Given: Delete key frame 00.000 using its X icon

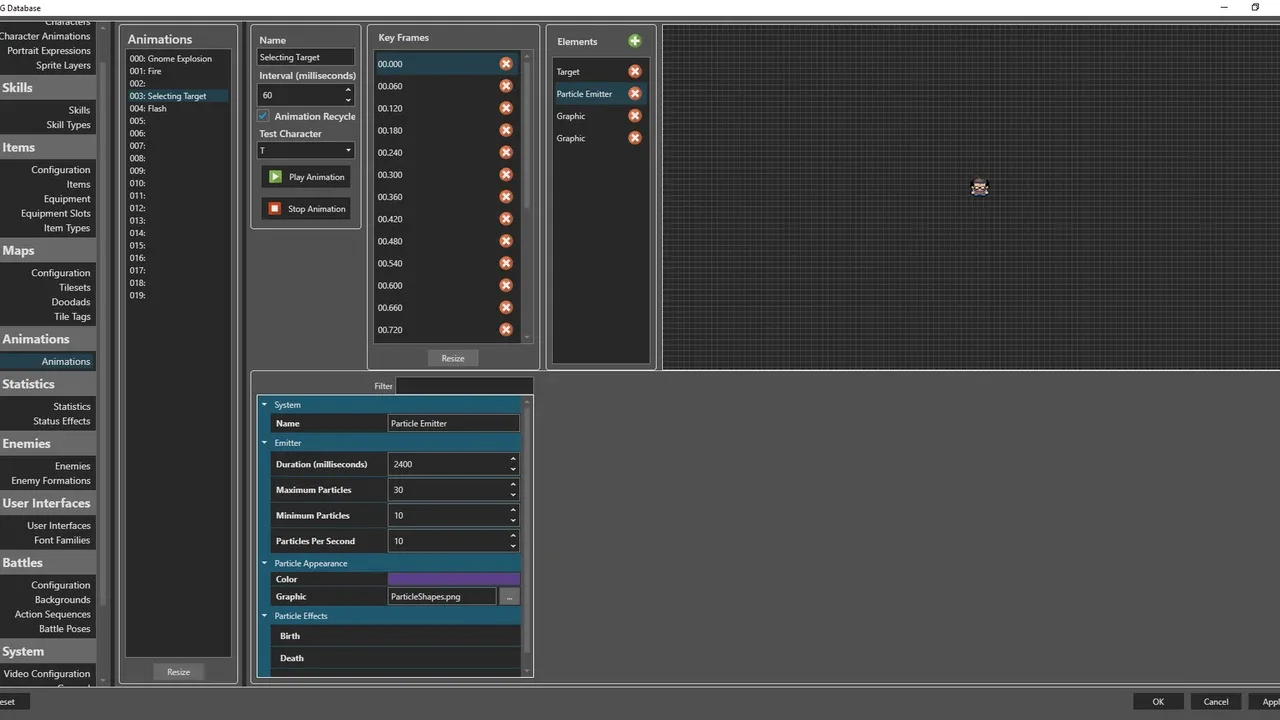Looking at the screenshot, I should tap(506, 64).
